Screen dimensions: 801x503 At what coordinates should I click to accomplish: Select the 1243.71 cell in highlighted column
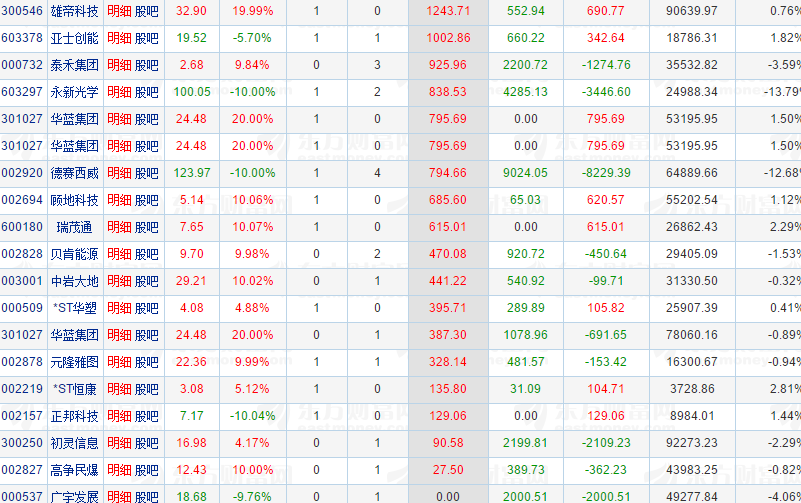(x=447, y=11)
